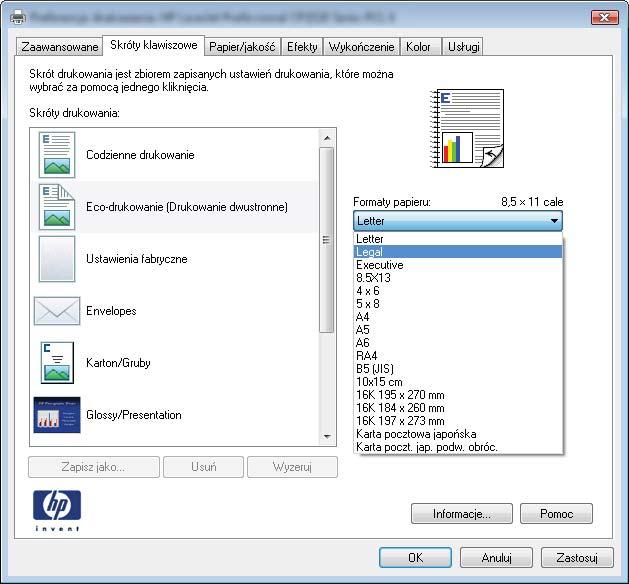Click the HP invent logo
This screenshot has width=629, height=584.
57,510
